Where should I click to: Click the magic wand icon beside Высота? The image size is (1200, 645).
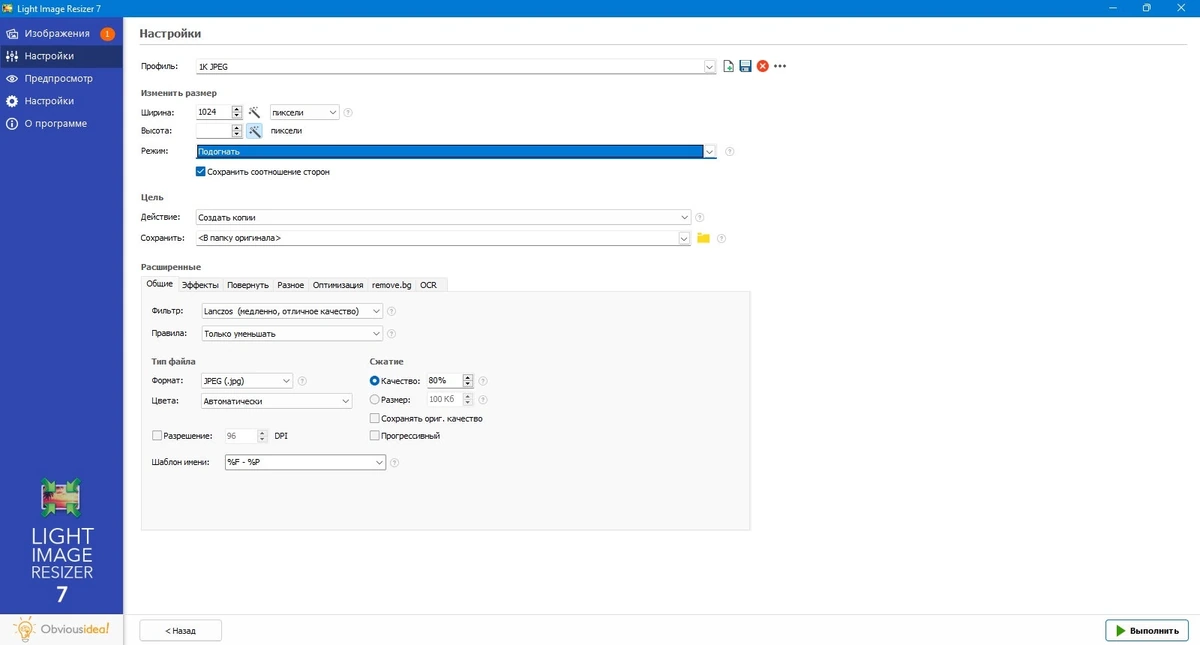click(254, 131)
